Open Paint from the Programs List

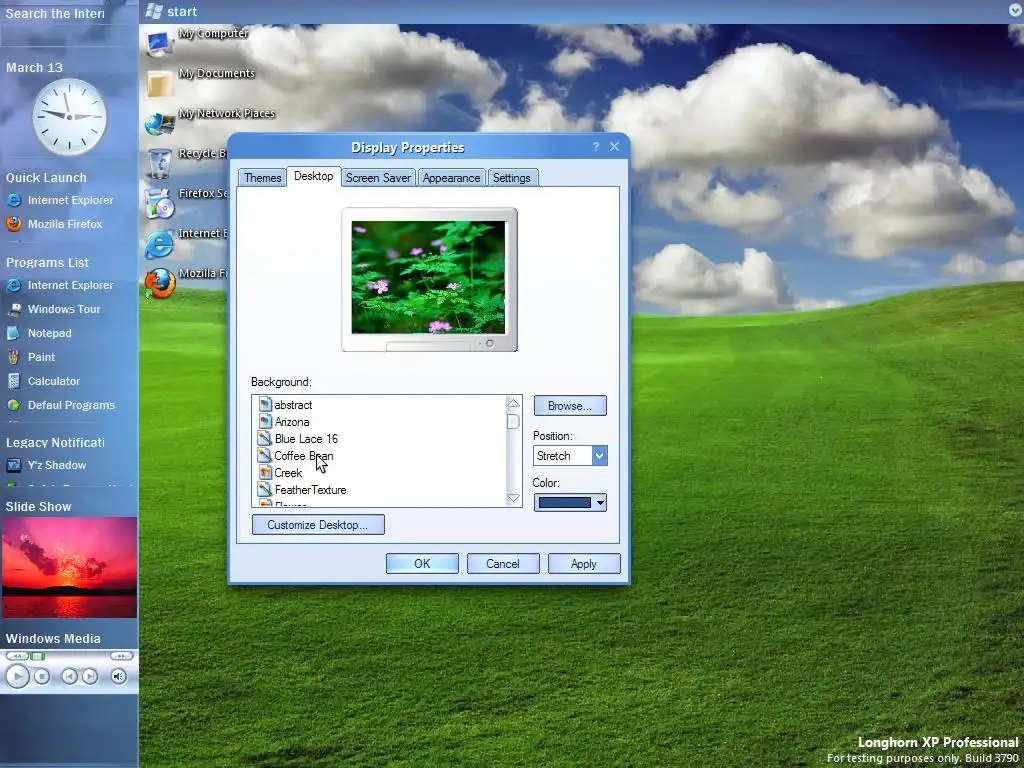[31, 357]
